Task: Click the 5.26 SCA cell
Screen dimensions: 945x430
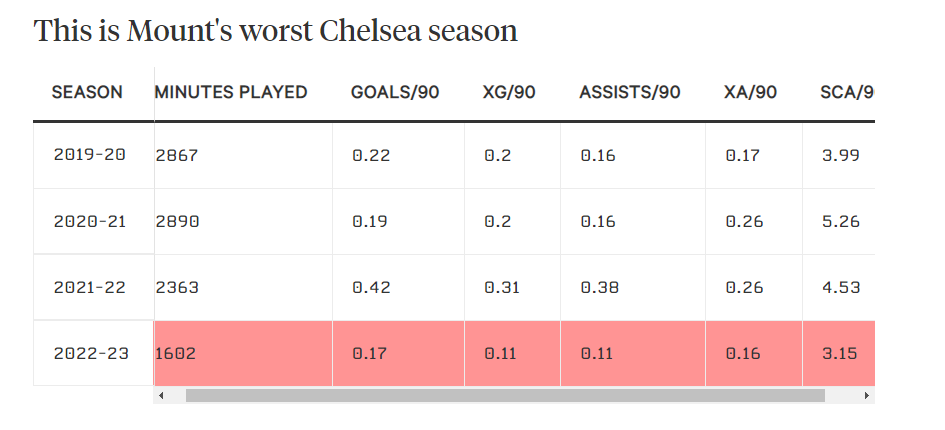Action: click(x=840, y=221)
